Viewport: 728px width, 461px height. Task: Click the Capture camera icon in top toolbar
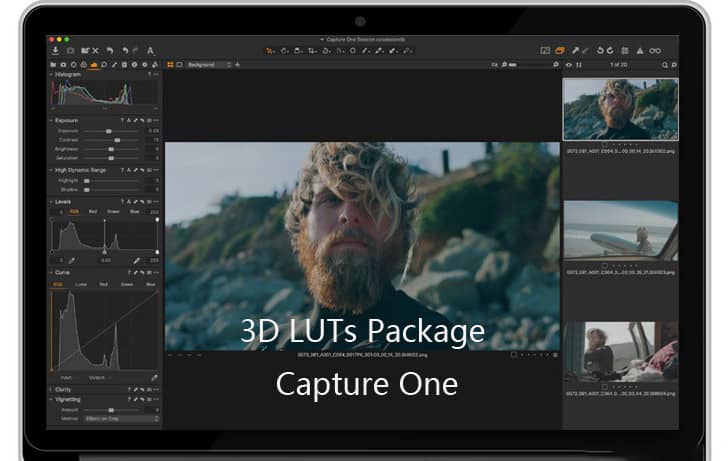(70, 51)
